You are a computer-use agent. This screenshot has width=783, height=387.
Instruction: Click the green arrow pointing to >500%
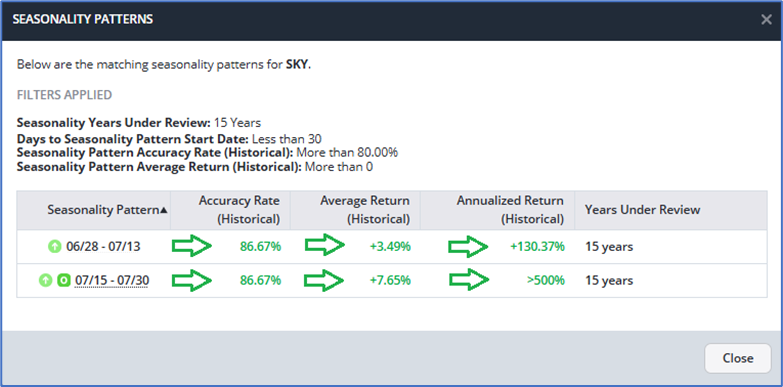[x=468, y=280]
